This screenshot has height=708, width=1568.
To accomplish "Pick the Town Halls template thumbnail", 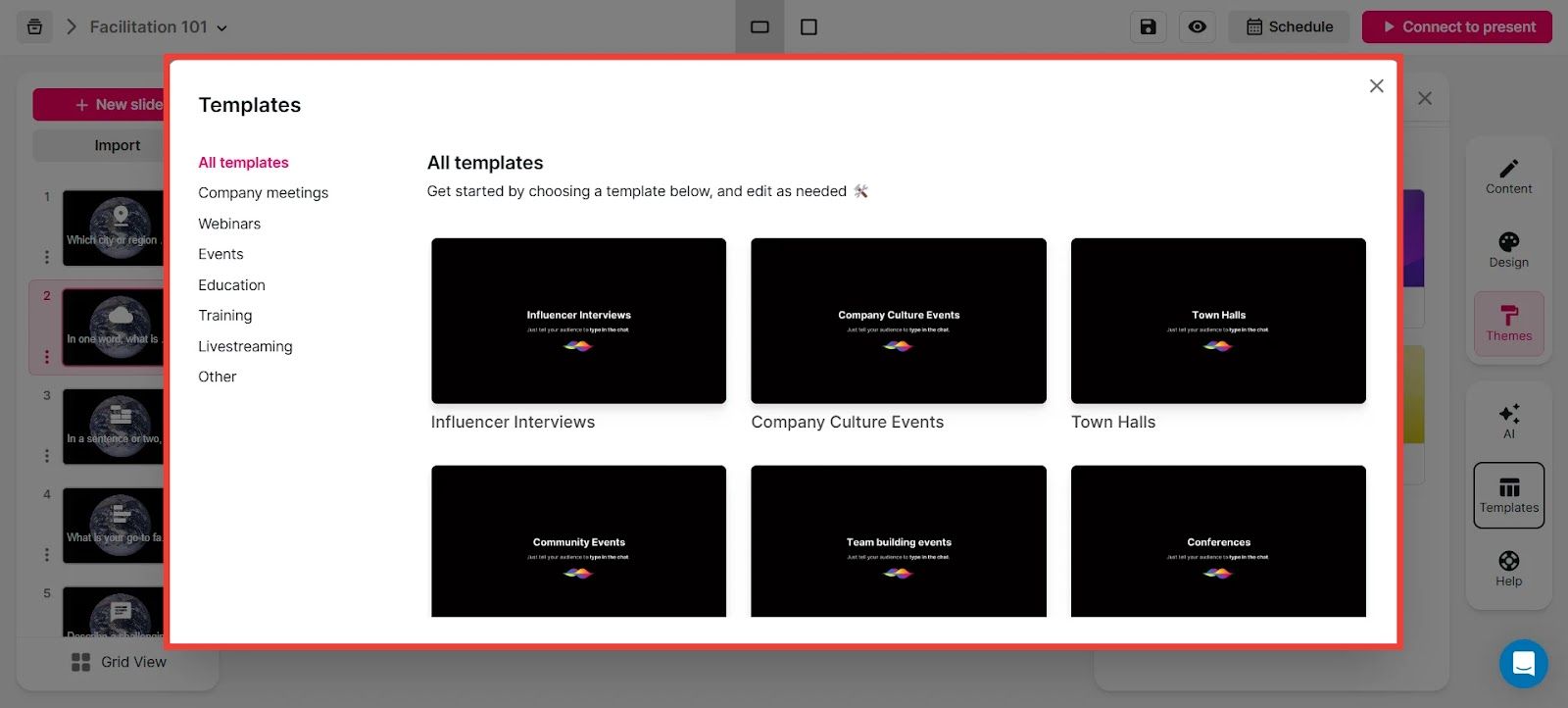I will [1218, 321].
